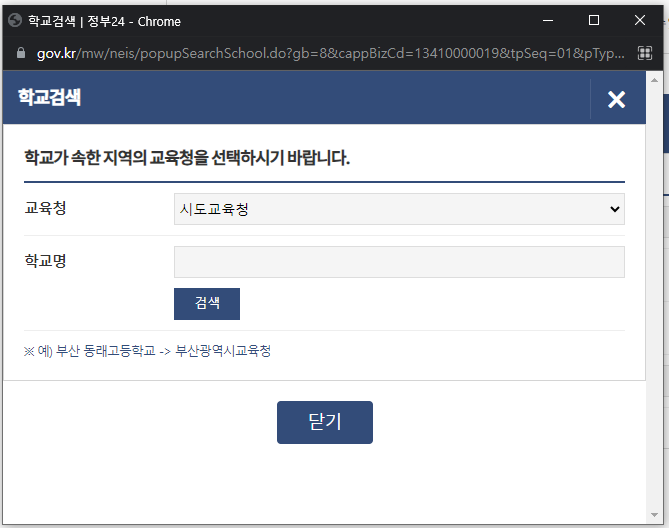Maximize the Chrome popup window
Viewport: 669px width, 528px height.
point(593,20)
